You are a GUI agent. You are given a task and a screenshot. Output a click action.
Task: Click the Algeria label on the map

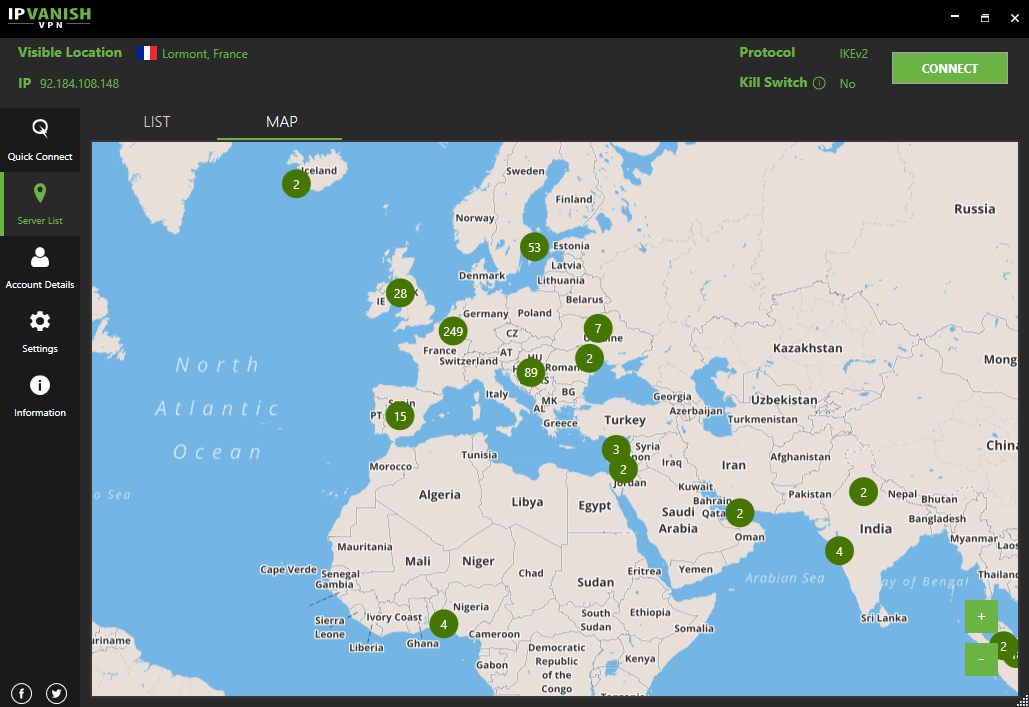[440, 494]
